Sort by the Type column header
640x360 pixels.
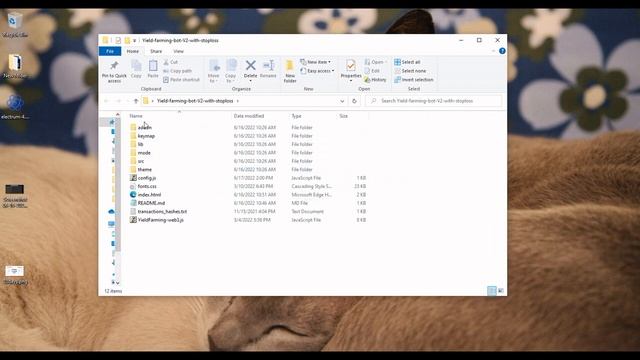[x=296, y=116]
